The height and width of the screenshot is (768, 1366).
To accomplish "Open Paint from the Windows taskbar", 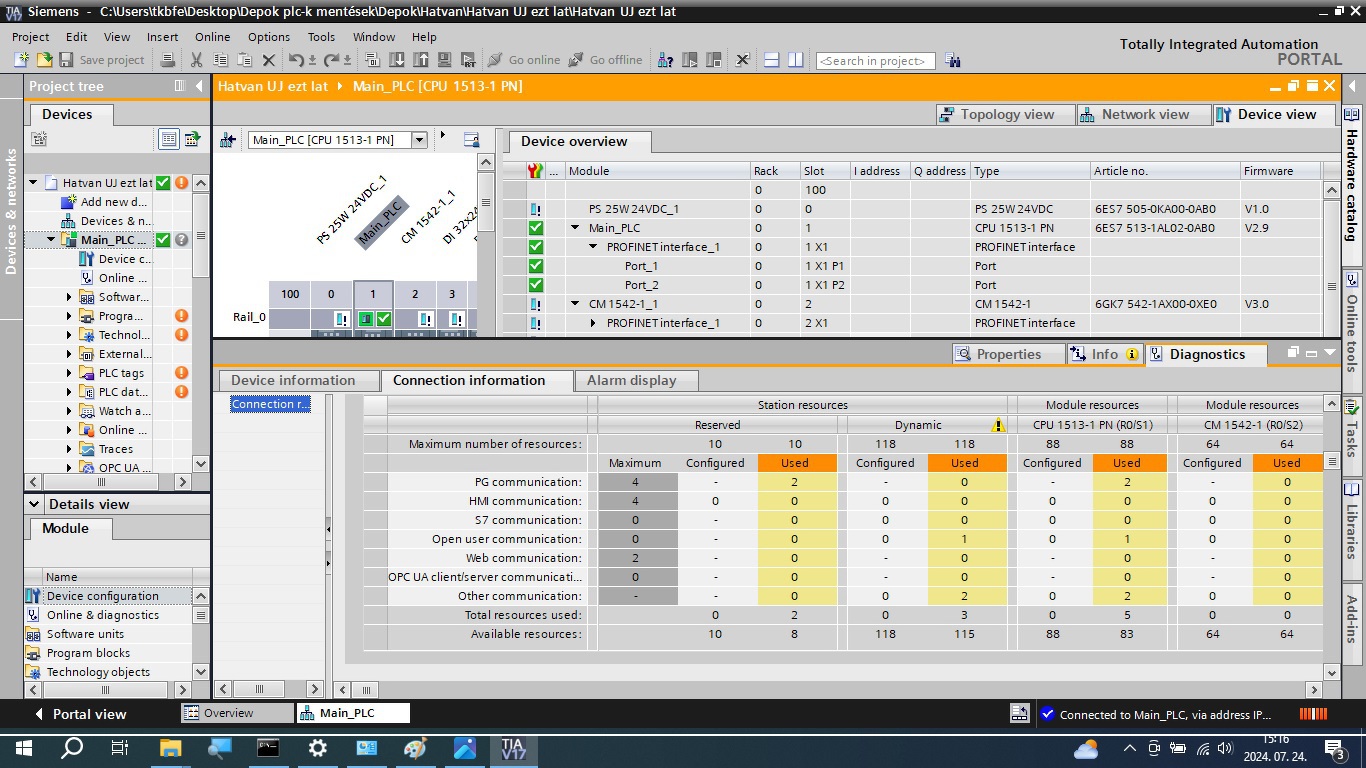I will (415, 747).
